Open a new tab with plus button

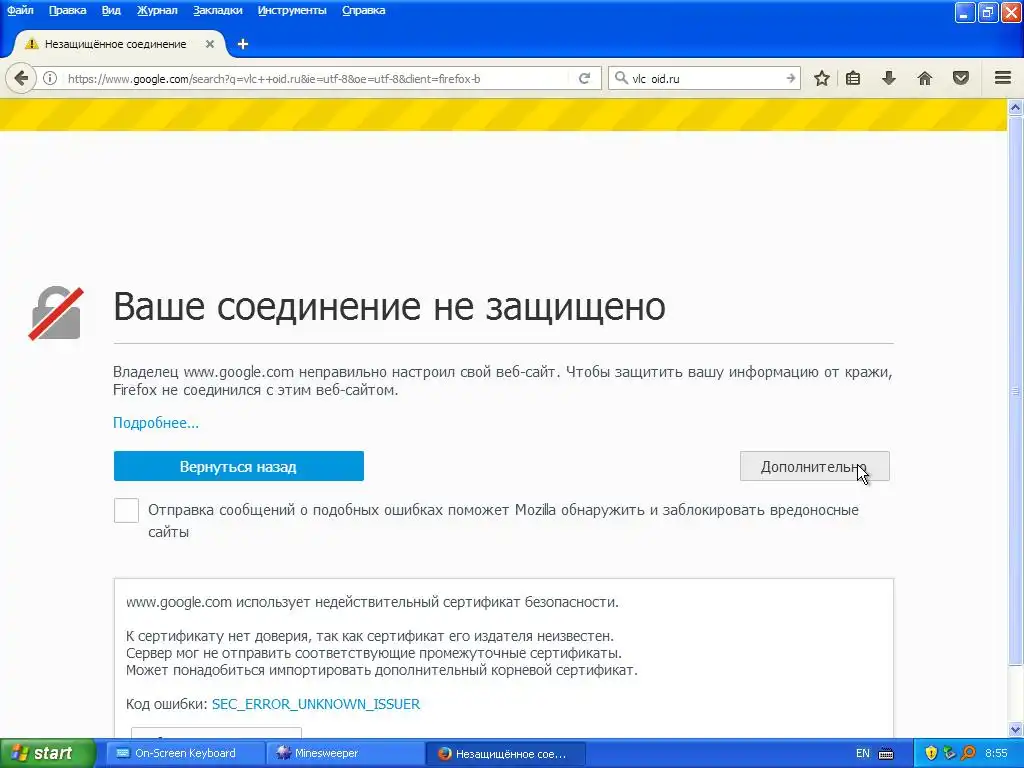point(243,44)
